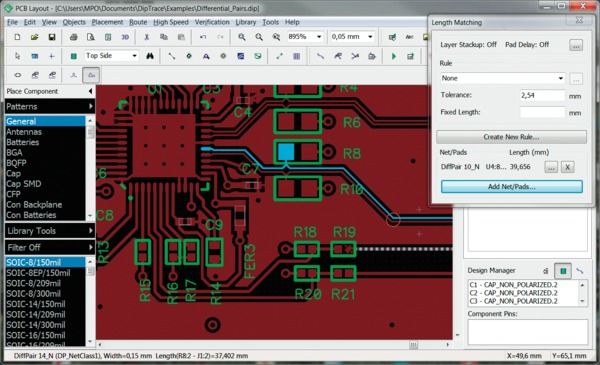Viewport: 600px width, 365px height.
Task: Click Create New Rule button
Action: point(511,137)
